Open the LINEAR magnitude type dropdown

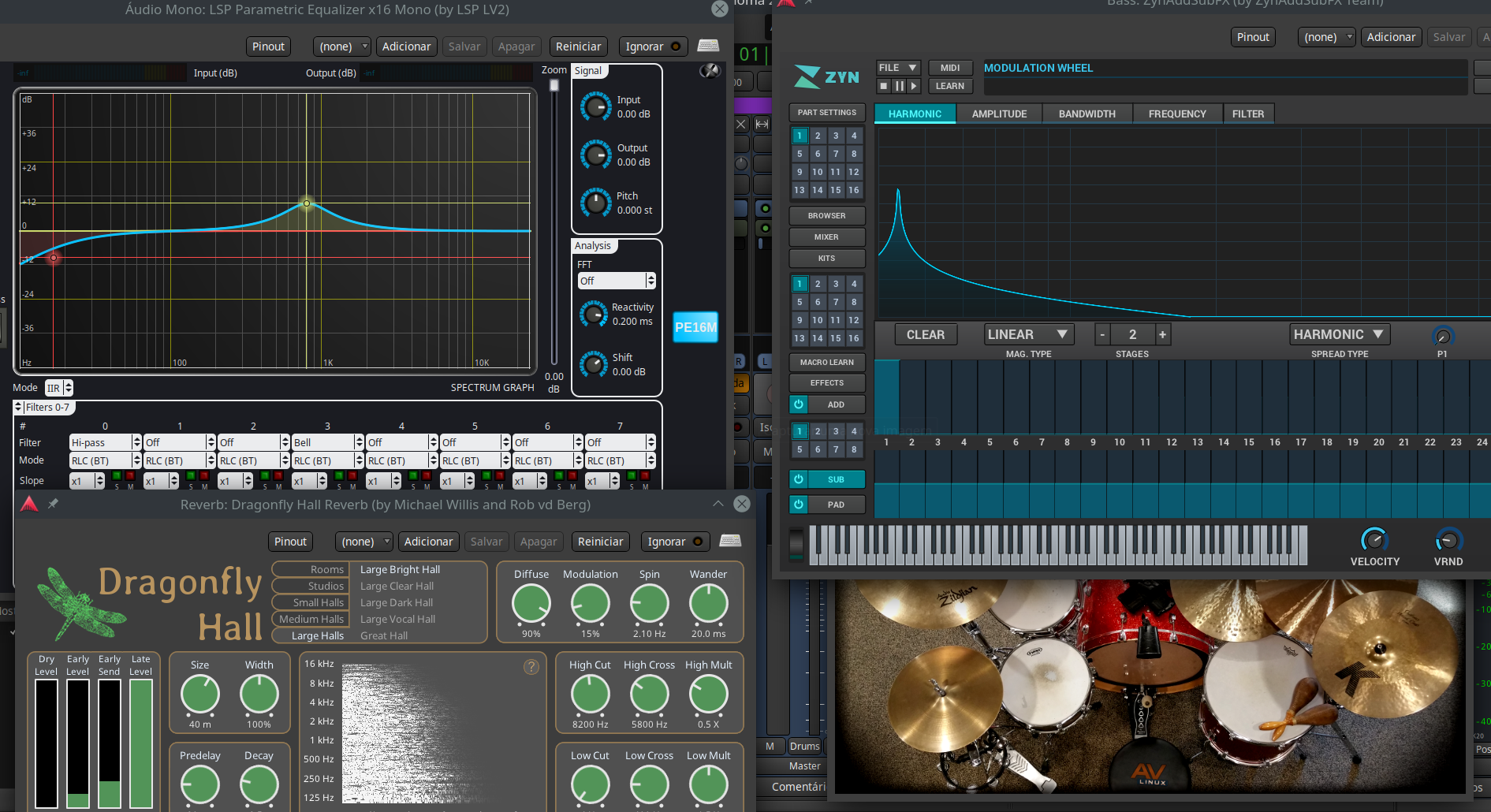(x=1028, y=333)
